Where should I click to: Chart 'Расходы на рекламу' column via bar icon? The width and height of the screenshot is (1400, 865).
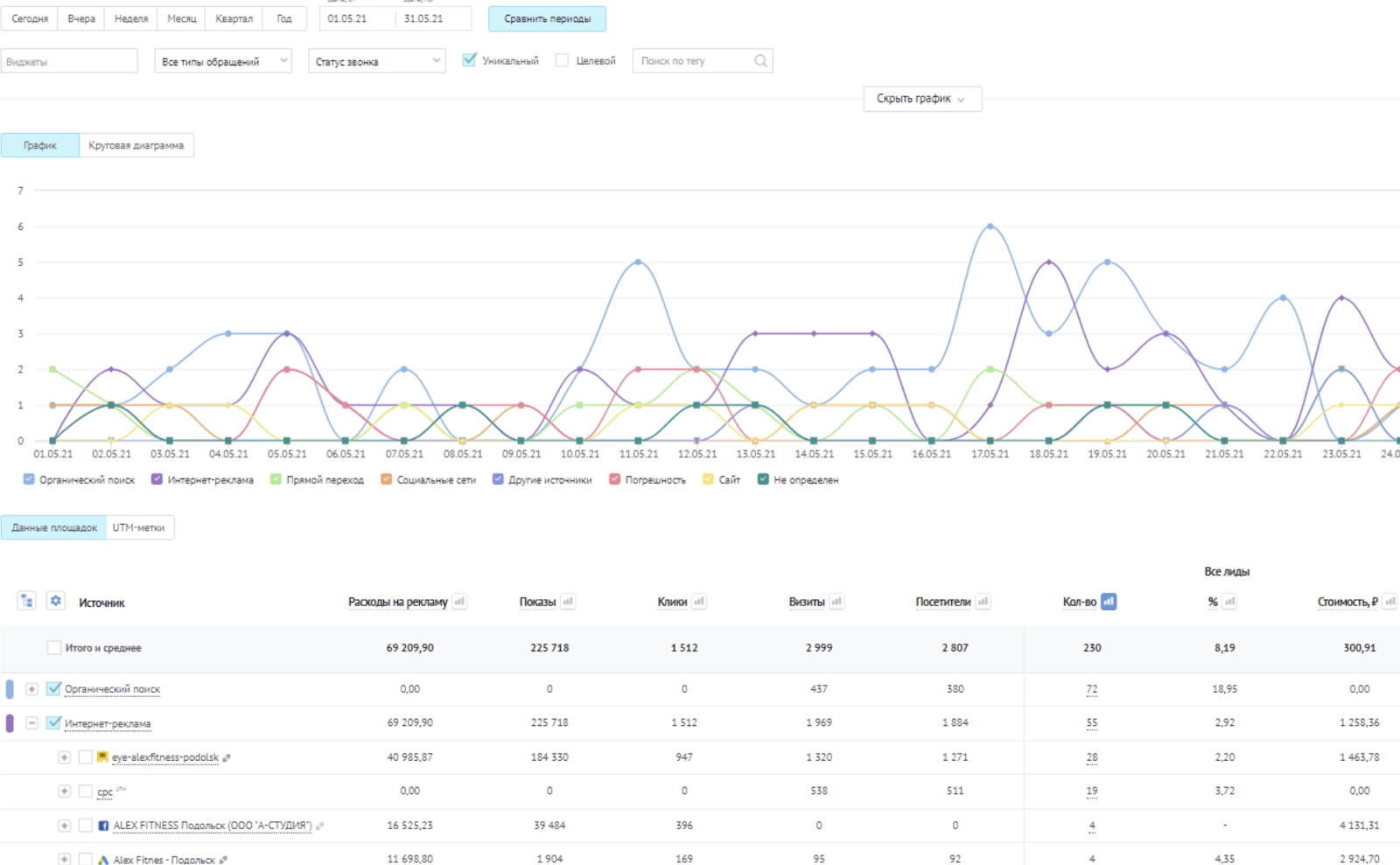[459, 602]
